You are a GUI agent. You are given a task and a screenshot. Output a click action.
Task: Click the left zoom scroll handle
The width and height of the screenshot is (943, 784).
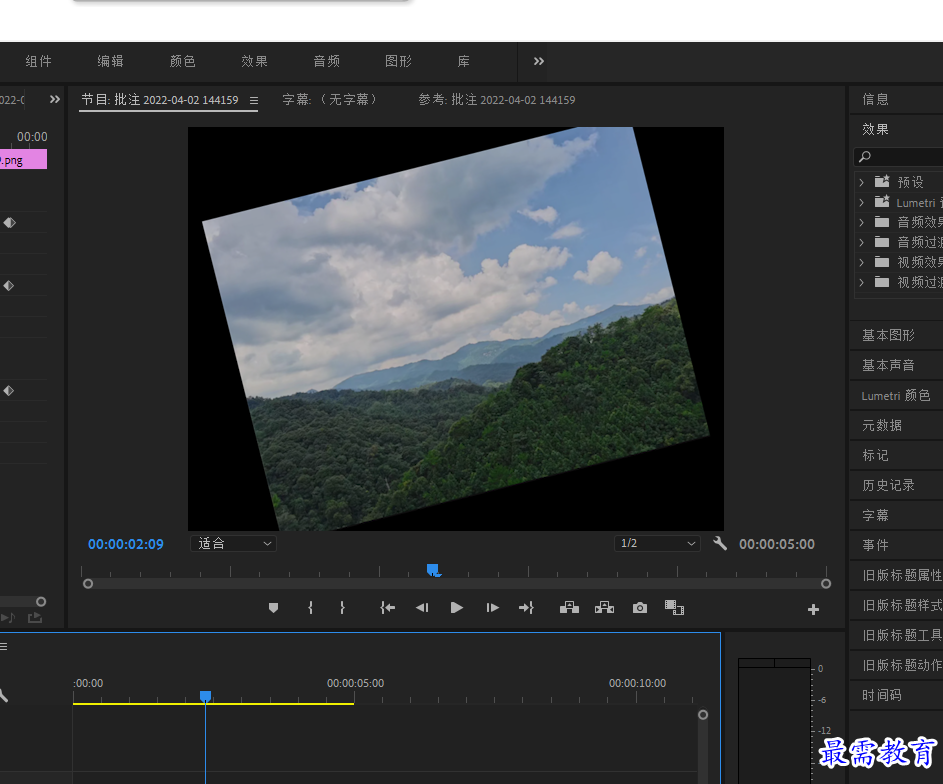[88, 584]
